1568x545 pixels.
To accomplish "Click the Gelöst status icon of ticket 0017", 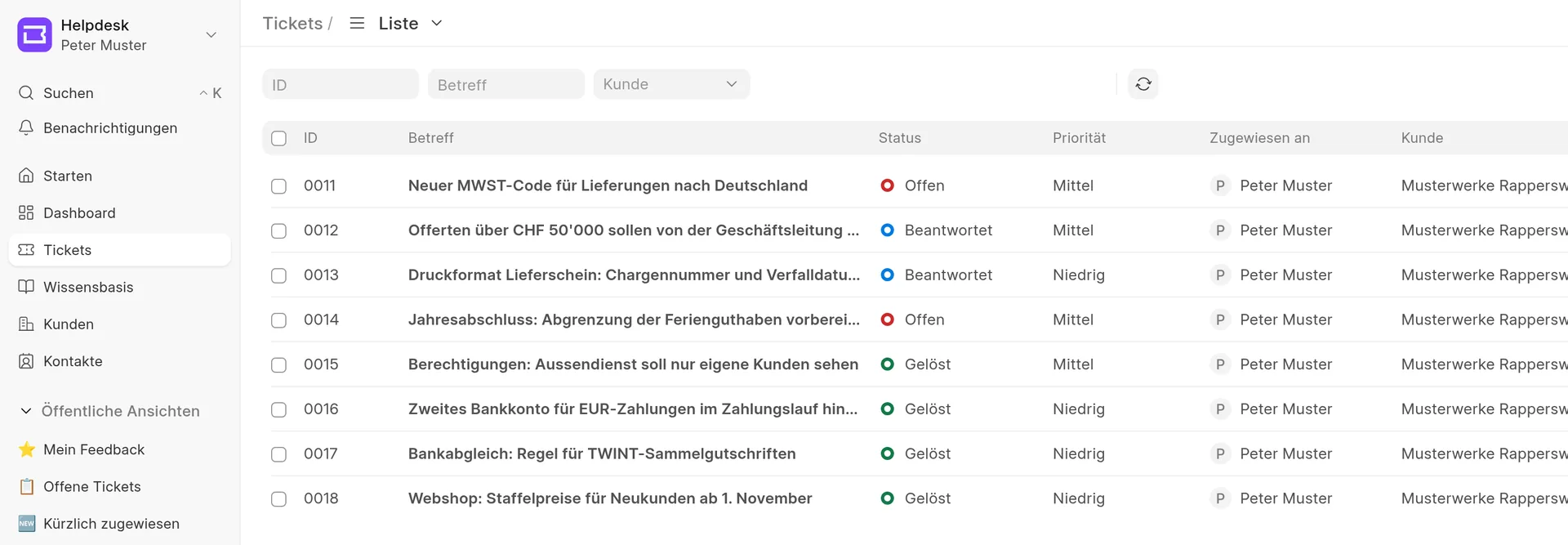I will tap(888, 453).
